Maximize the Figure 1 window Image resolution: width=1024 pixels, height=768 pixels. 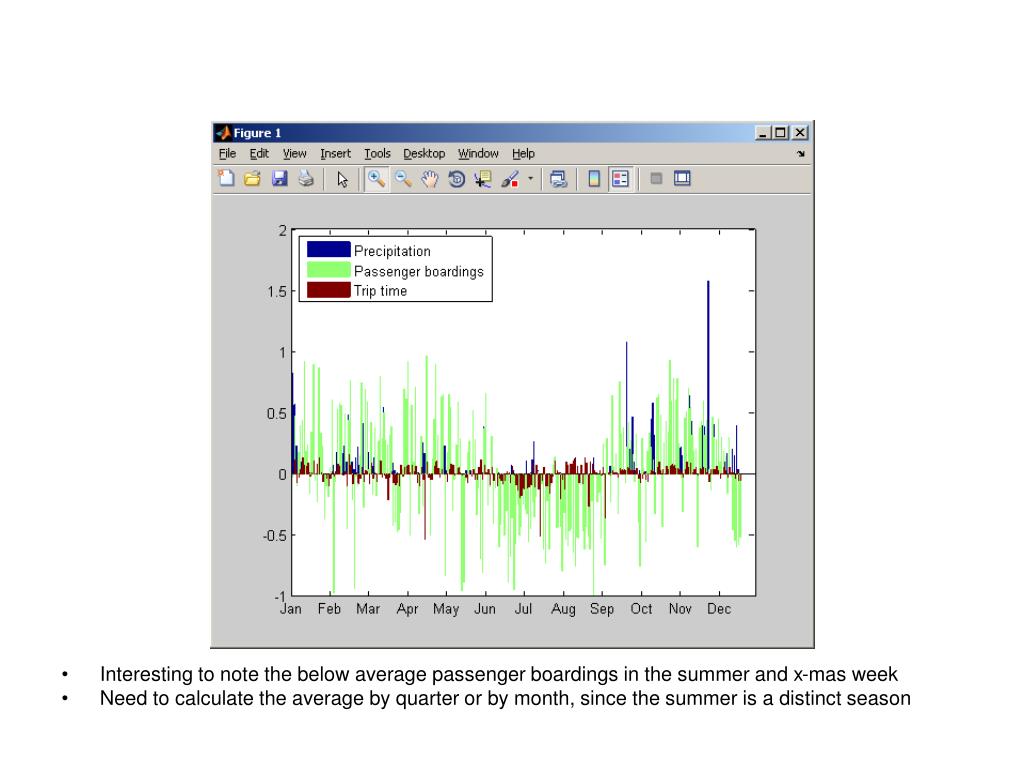(x=779, y=133)
